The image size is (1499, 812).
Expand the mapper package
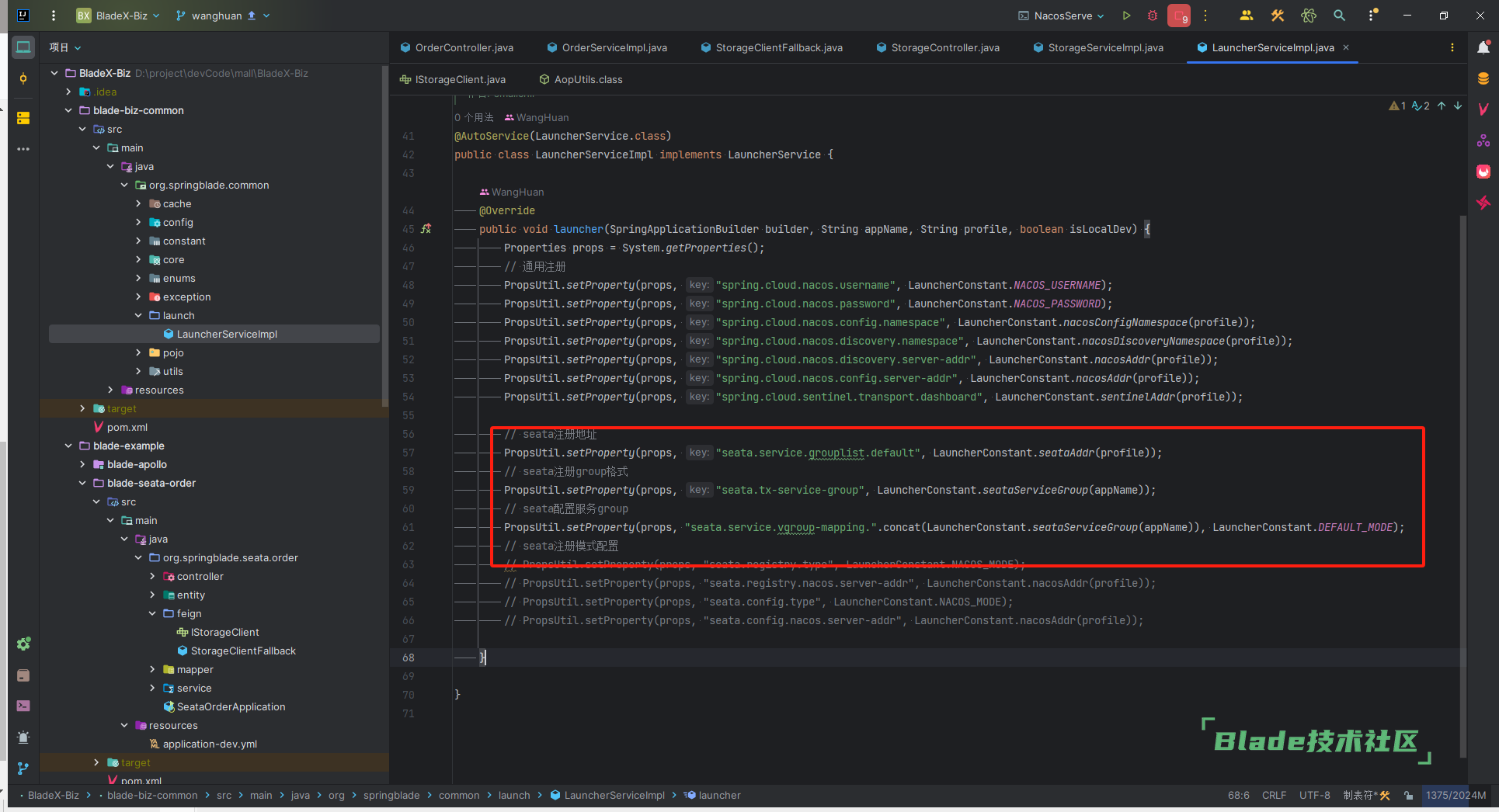tap(152, 669)
